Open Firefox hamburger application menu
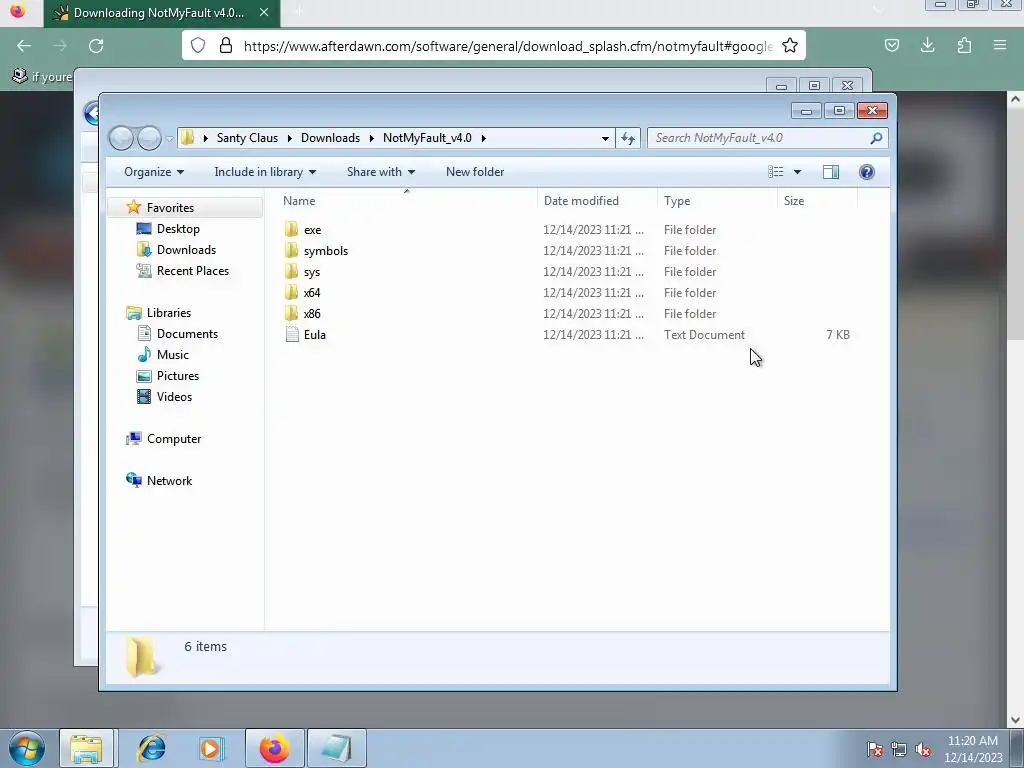1024x768 pixels. coord(1000,45)
